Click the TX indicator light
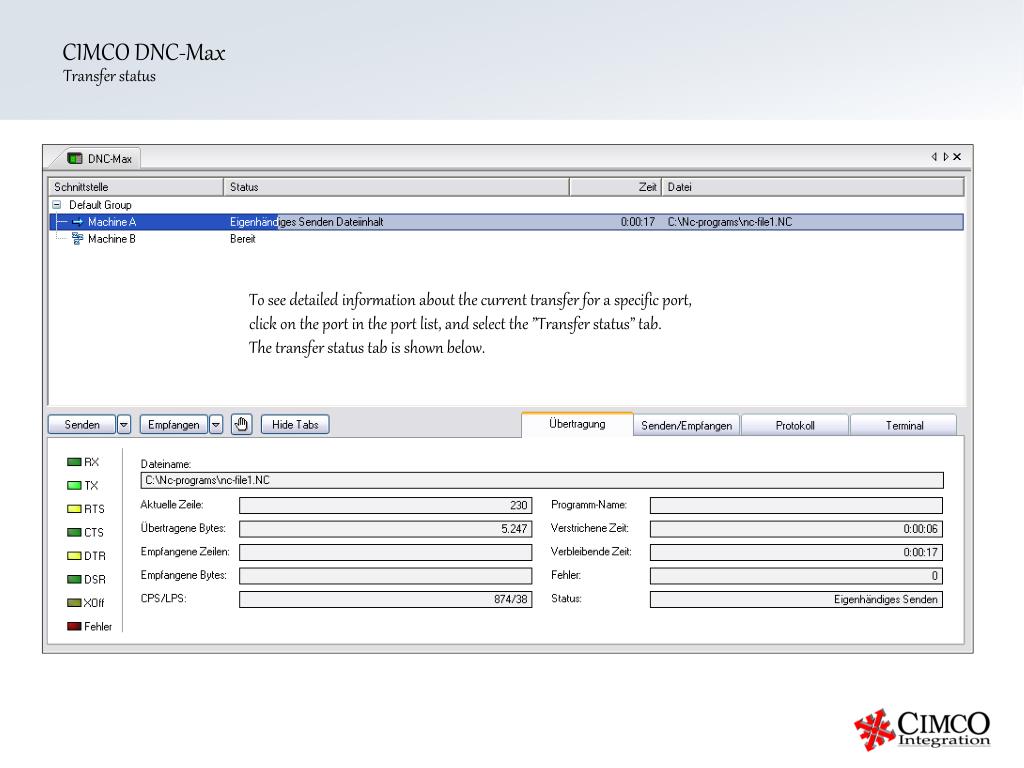 click(x=74, y=486)
